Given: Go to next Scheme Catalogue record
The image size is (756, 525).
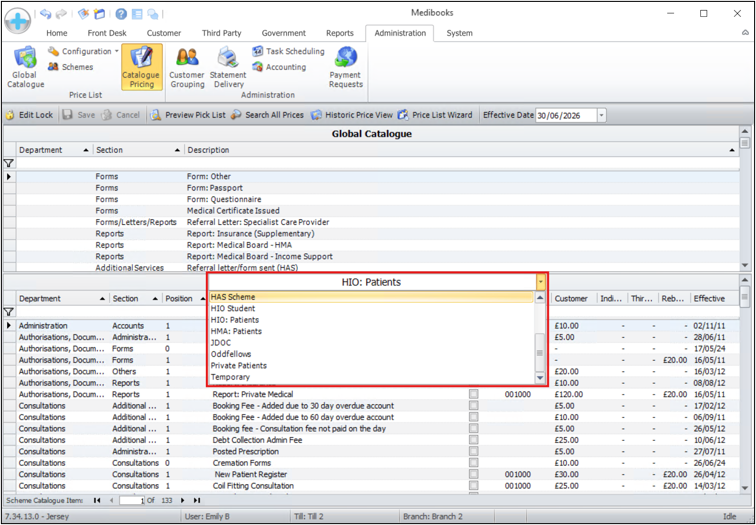Looking at the screenshot, I should [x=183, y=500].
